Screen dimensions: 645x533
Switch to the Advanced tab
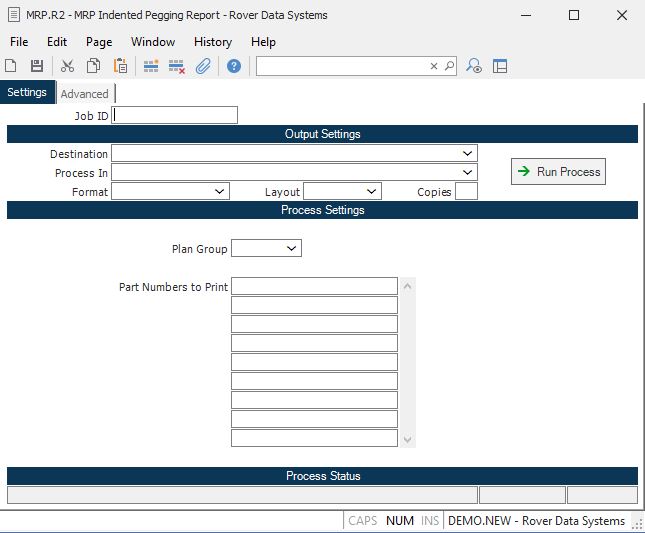click(x=85, y=94)
